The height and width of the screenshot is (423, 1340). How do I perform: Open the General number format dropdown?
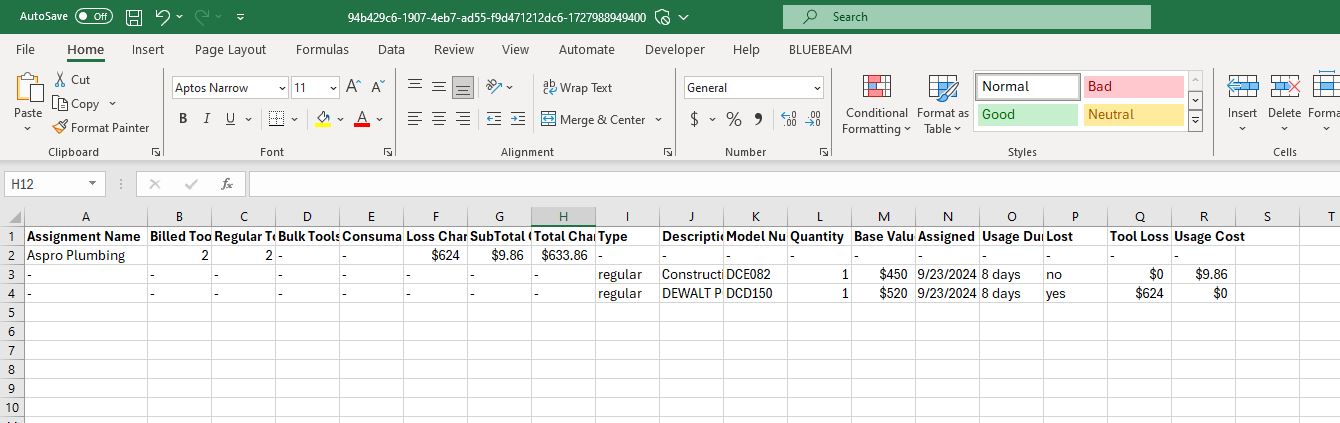click(817, 88)
